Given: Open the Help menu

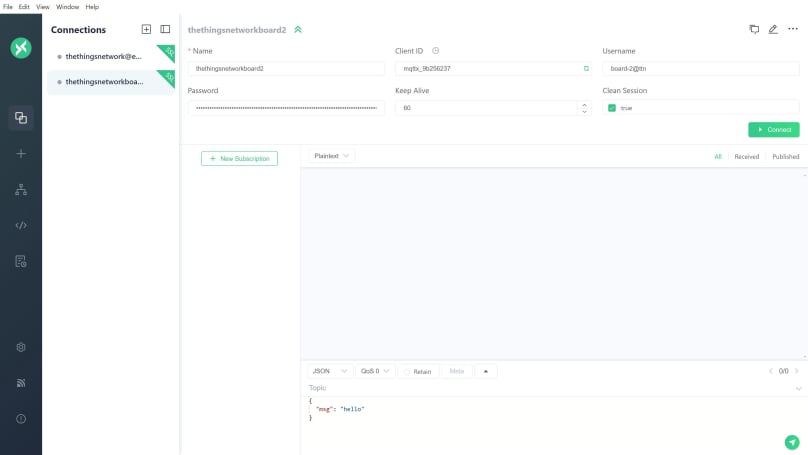Looking at the screenshot, I should [x=92, y=7].
